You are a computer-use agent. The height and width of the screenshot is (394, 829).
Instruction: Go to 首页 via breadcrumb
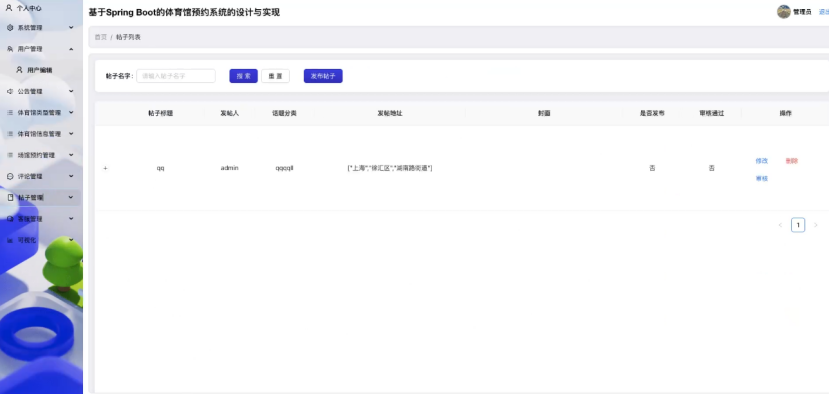[x=100, y=37]
